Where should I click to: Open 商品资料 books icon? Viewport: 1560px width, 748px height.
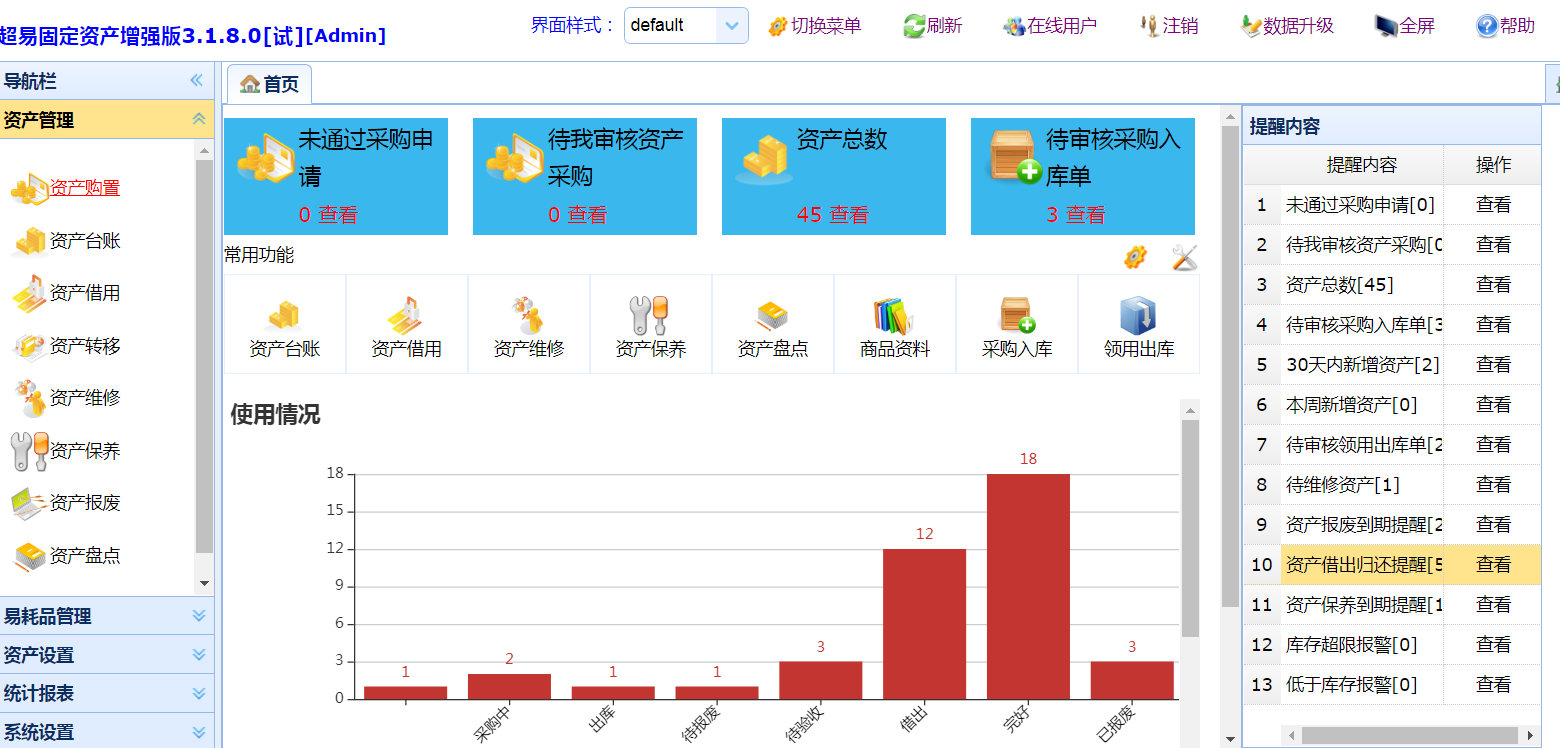pyautogui.click(x=894, y=316)
